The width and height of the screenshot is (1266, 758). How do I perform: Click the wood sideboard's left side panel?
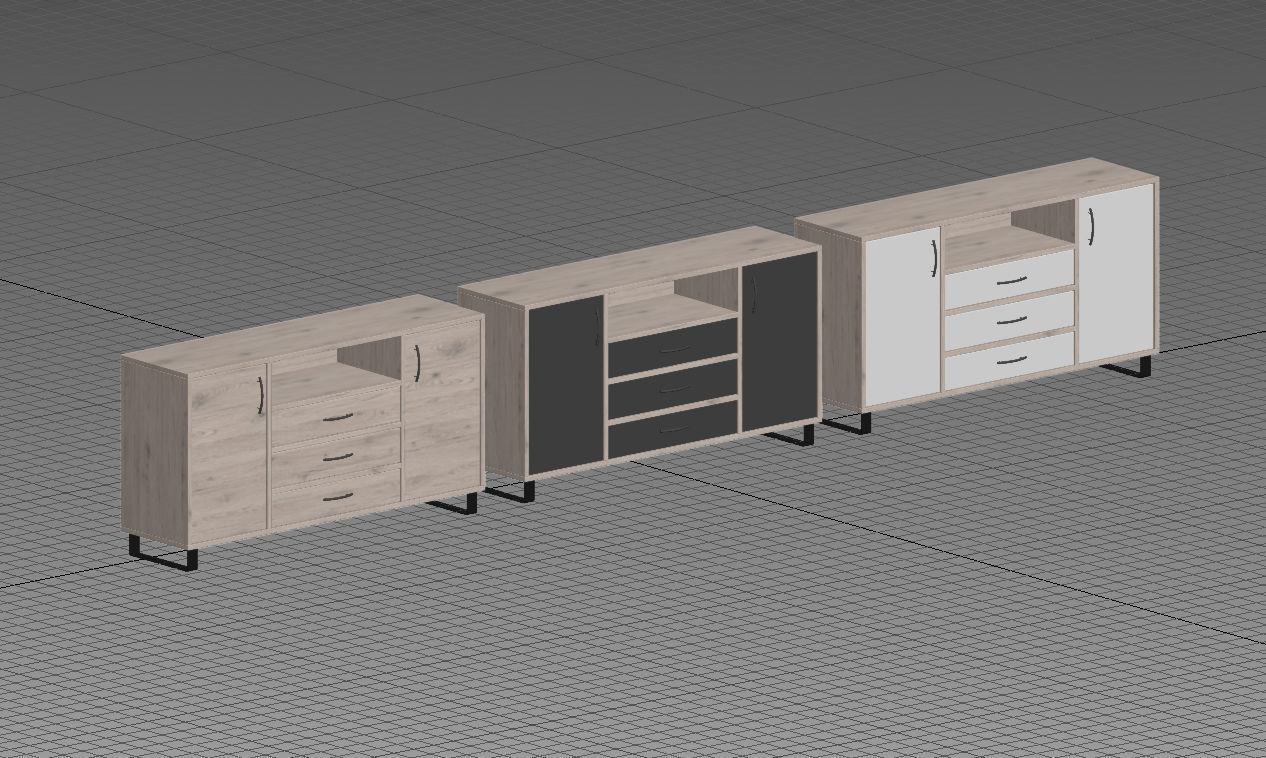(155, 453)
